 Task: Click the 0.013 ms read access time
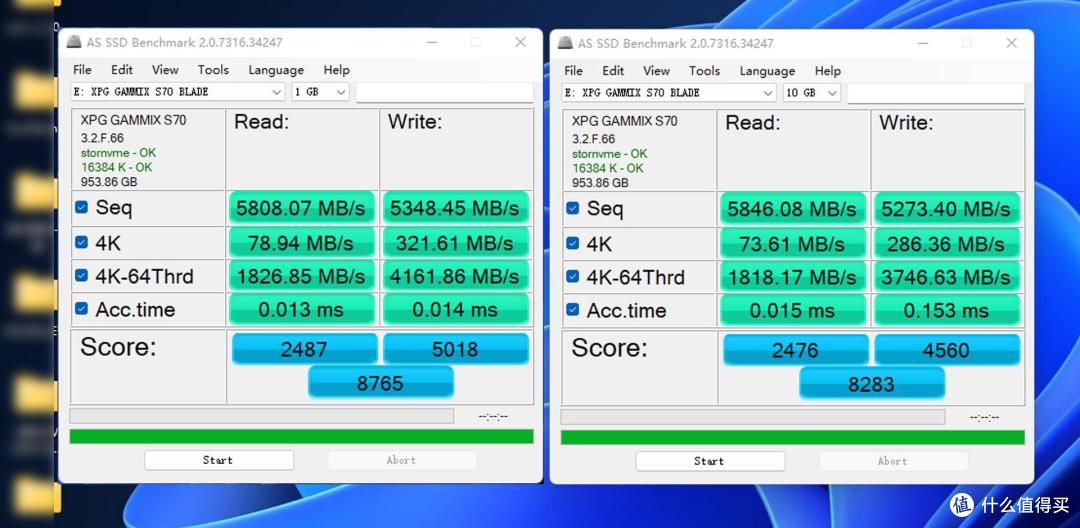301,309
